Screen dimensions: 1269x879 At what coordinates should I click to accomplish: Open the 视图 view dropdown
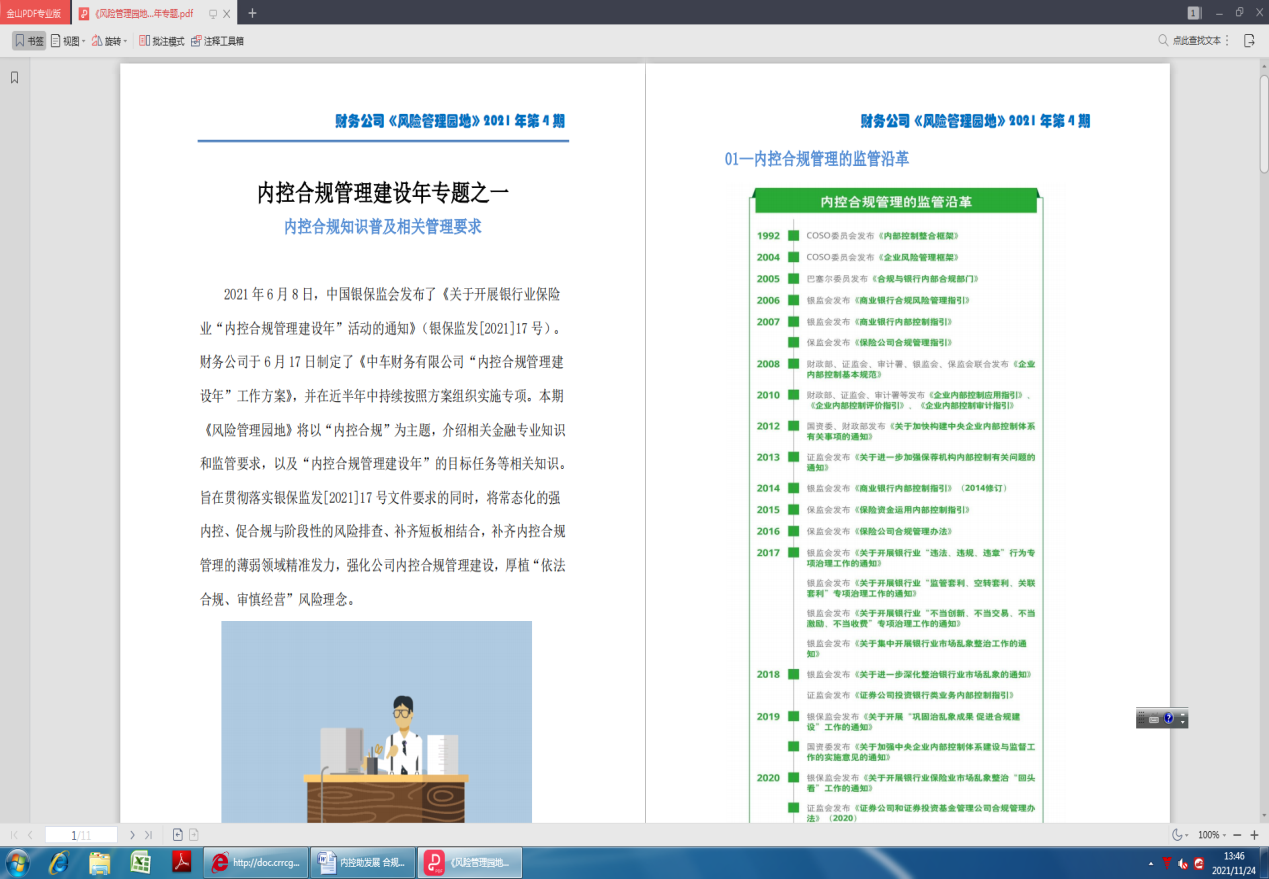point(68,41)
